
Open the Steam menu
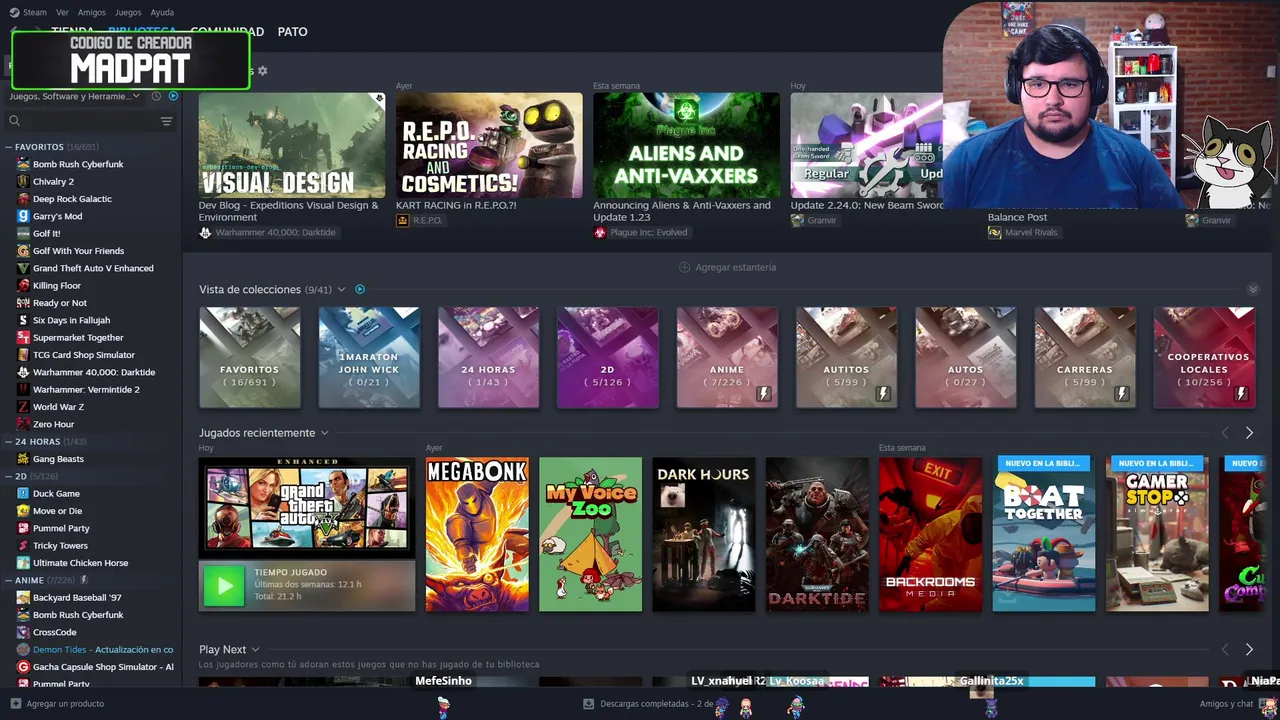point(35,12)
